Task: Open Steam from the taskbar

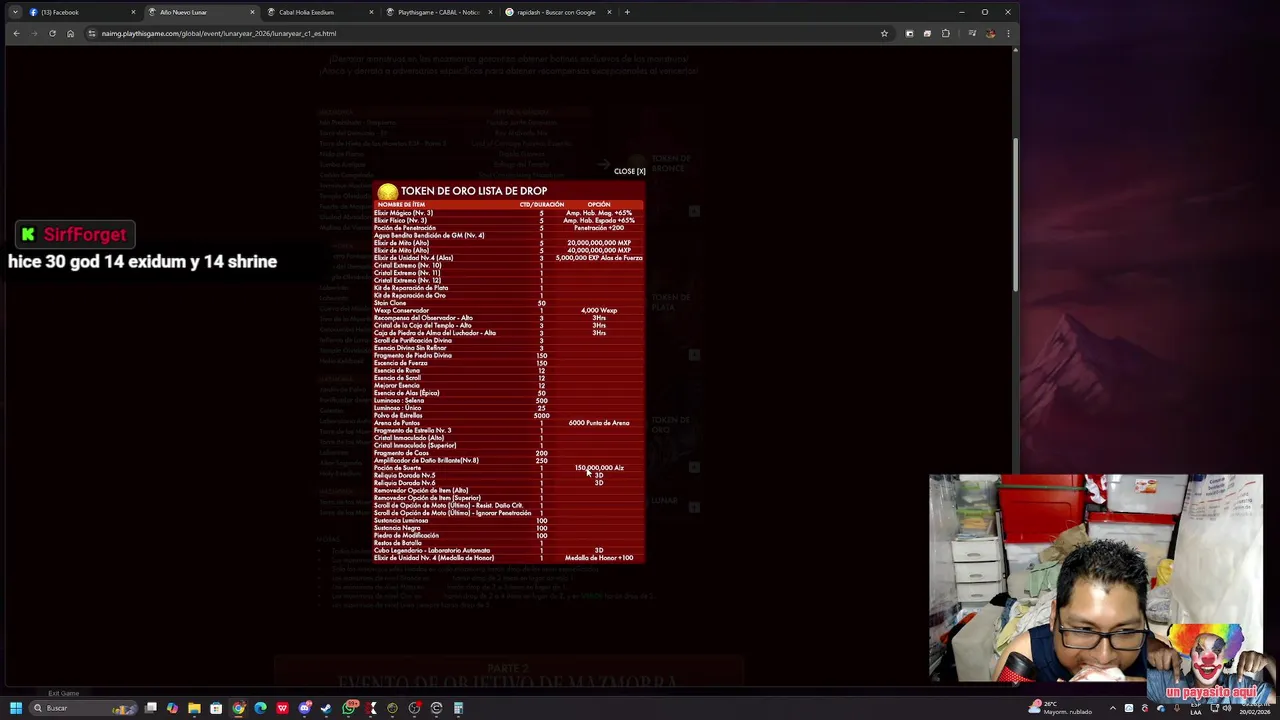Action: (326, 708)
